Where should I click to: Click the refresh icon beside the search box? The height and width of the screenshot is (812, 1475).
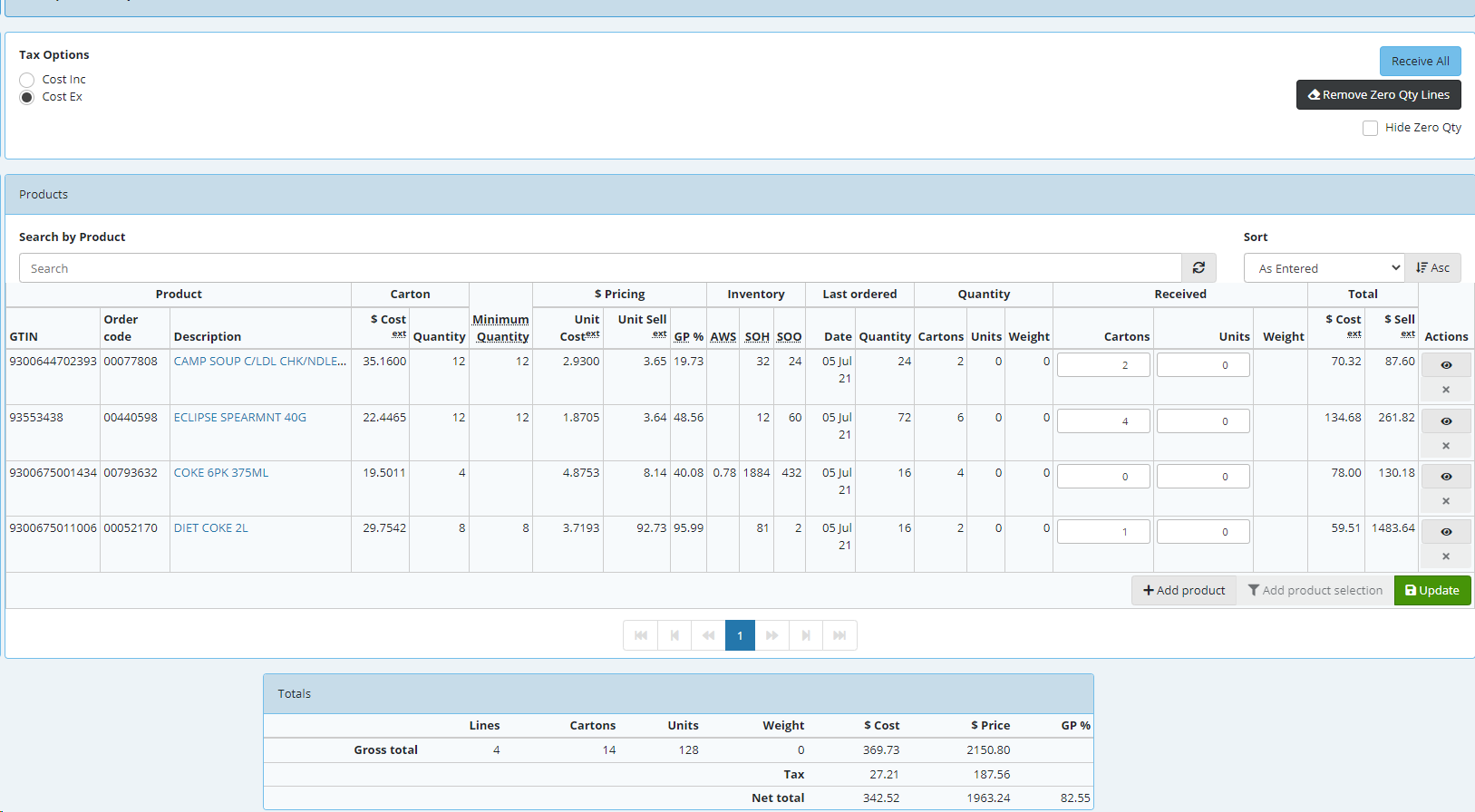(x=1198, y=267)
